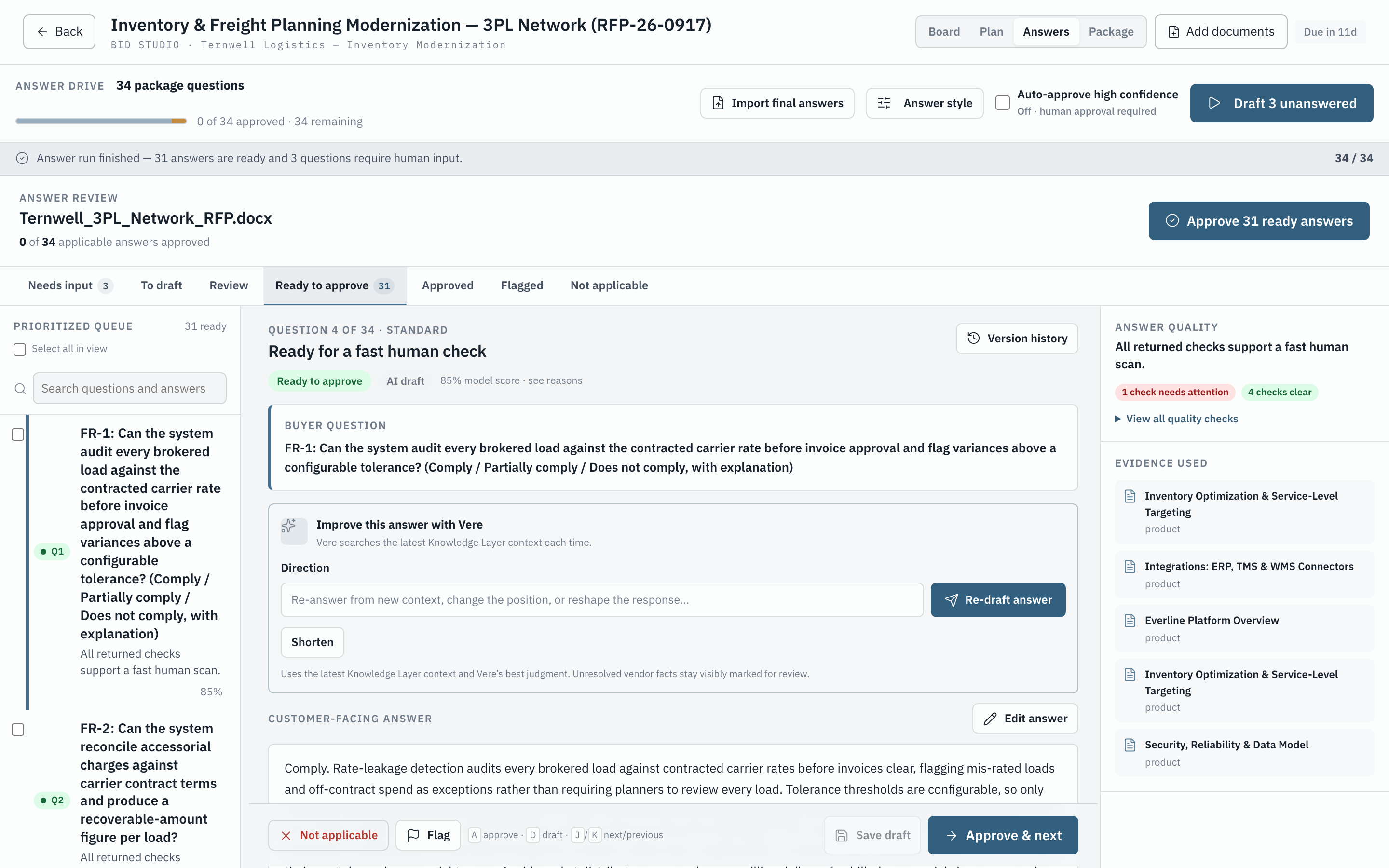The height and width of the screenshot is (868, 1389).
Task: Click the Q2 status badge
Action: [52, 800]
